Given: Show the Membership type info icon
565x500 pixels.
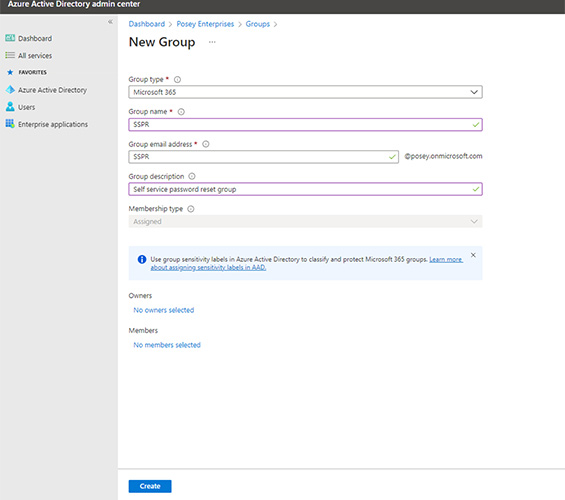Looking at the screenshot, I should (x=191, y=209).
